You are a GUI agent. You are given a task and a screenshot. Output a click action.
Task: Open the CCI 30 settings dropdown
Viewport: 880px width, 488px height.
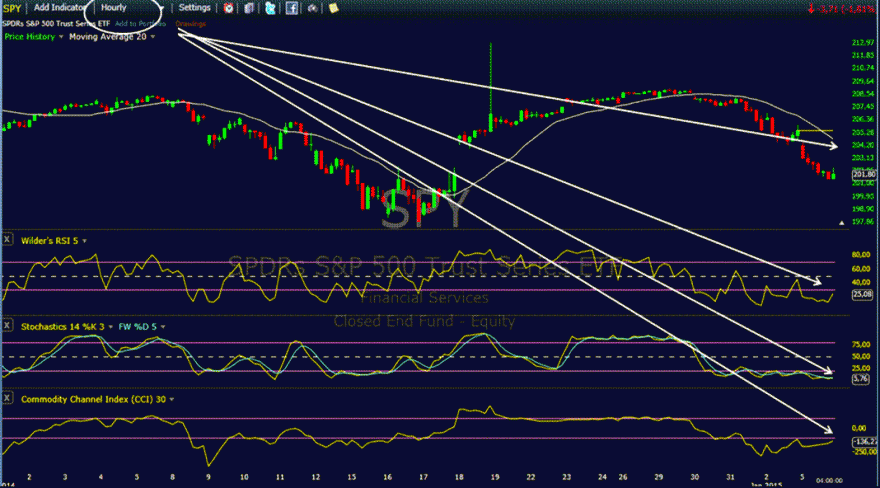click(x=172, y=399)
